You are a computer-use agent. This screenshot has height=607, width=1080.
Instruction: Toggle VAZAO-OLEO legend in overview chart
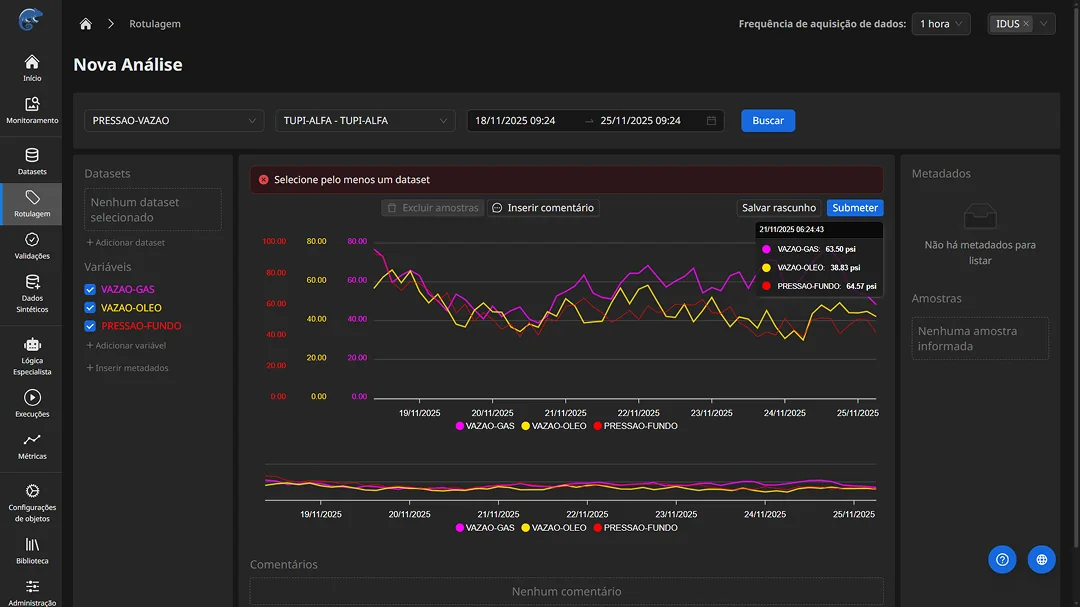pyautogui.click(x=554, y=528)
